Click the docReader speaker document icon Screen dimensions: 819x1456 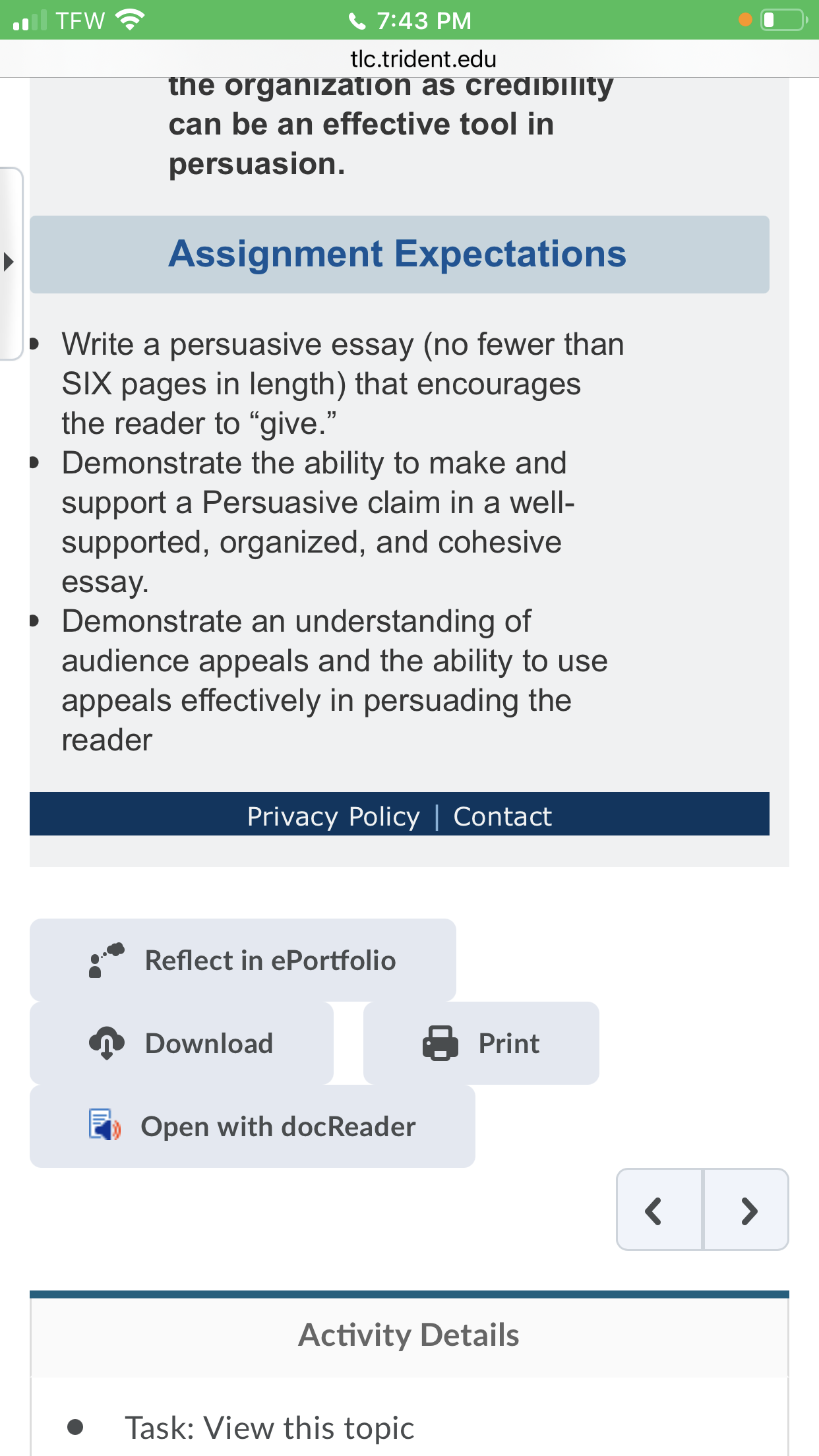pos(105,1125)
